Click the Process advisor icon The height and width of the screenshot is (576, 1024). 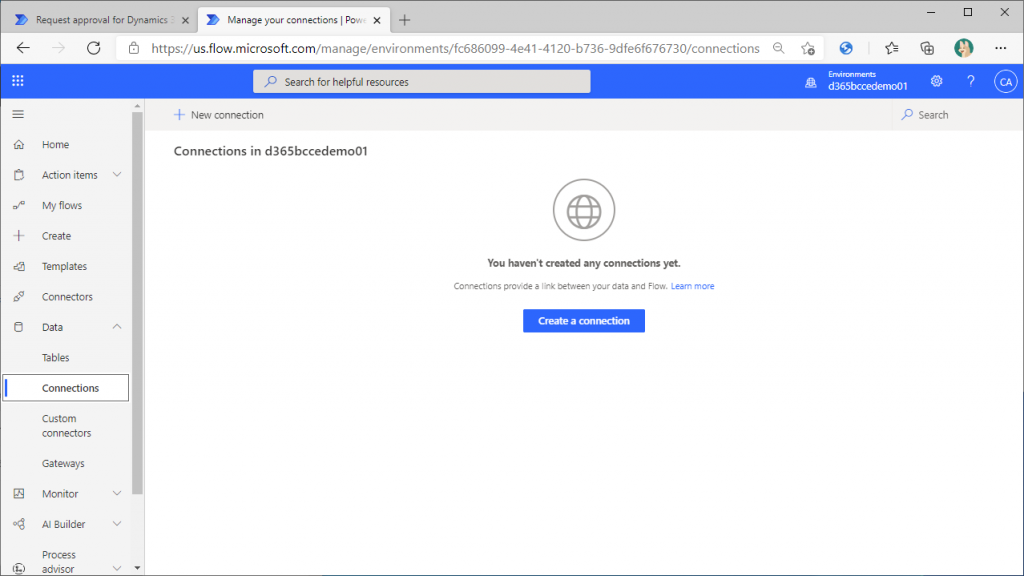[x=19, y=569]
